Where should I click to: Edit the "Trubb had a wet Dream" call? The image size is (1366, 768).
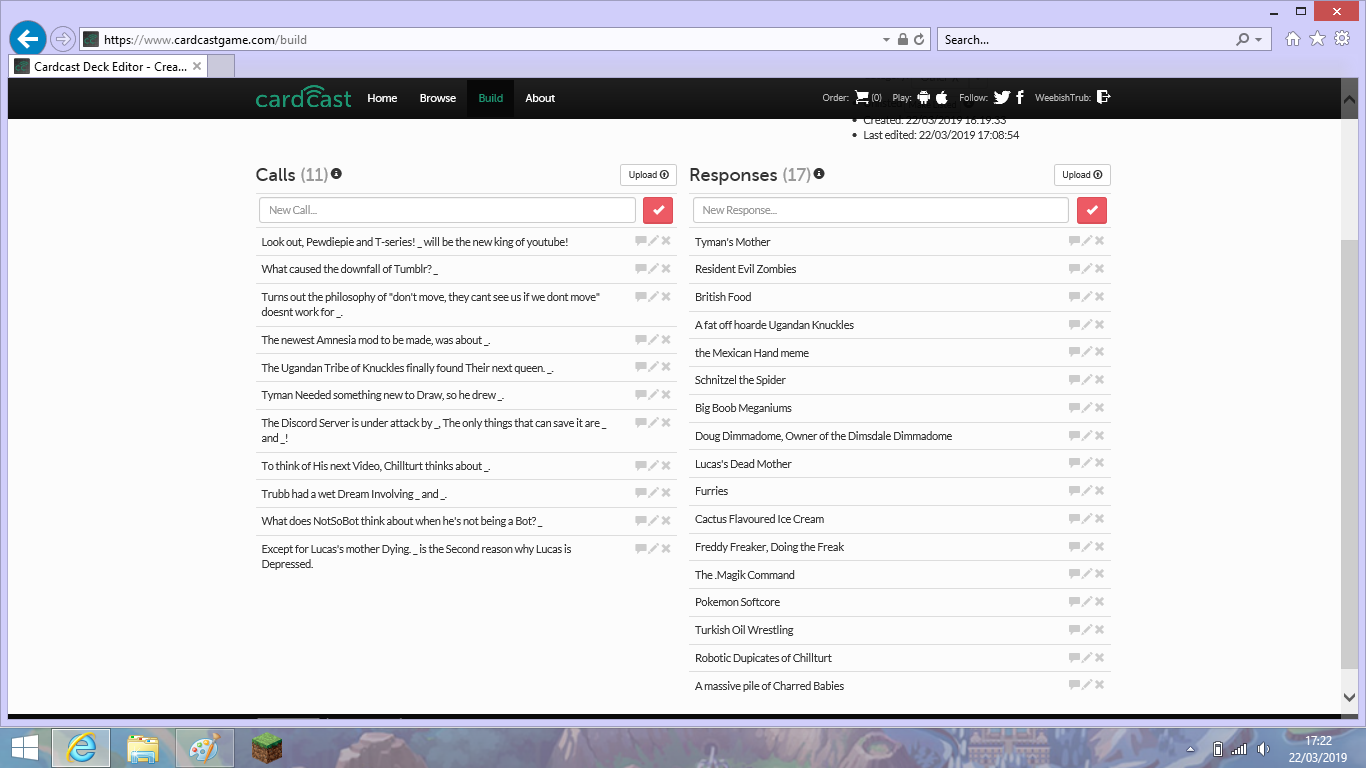[x=653, y=493]
